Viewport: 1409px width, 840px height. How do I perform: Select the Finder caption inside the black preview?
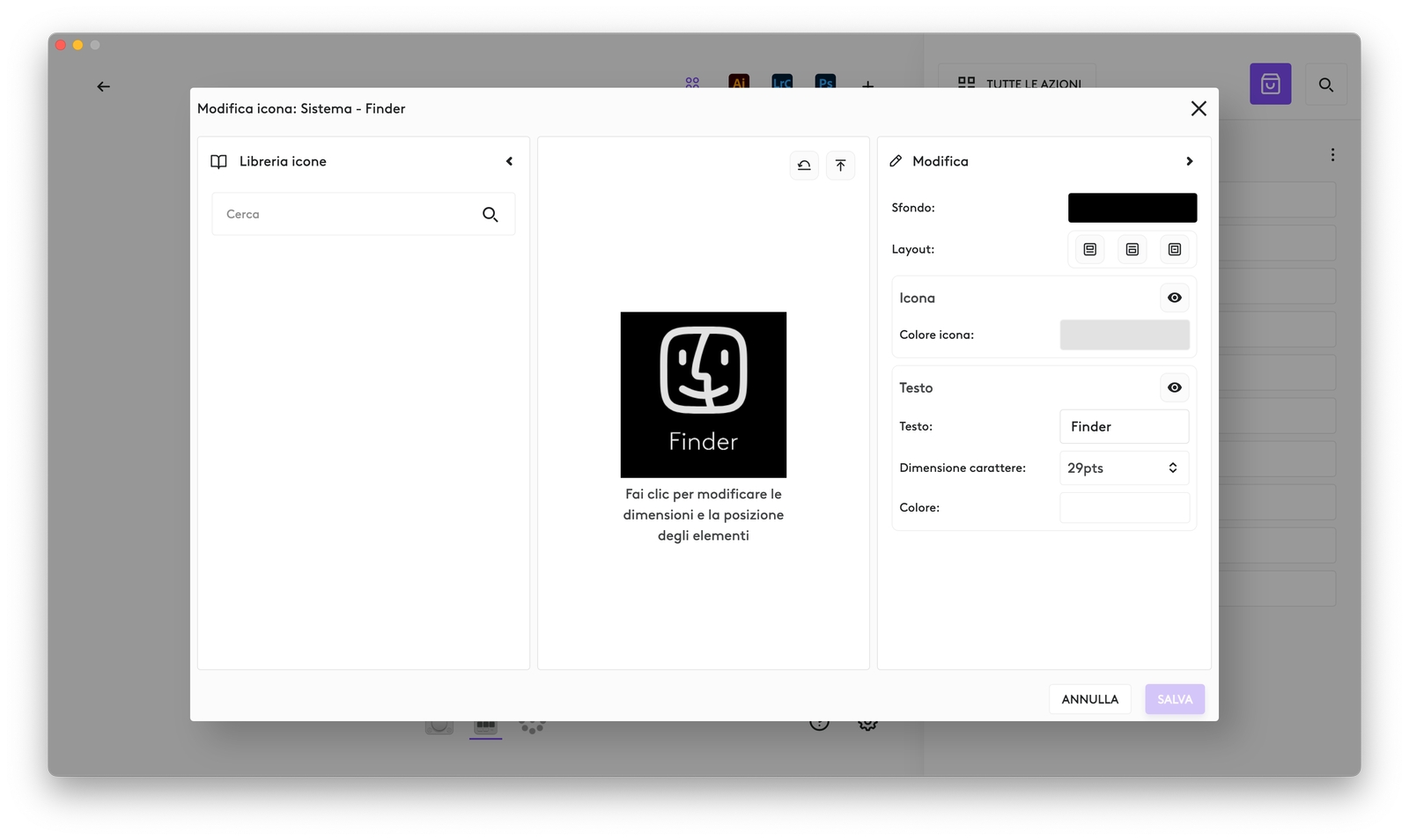click(x=704, y=441)
